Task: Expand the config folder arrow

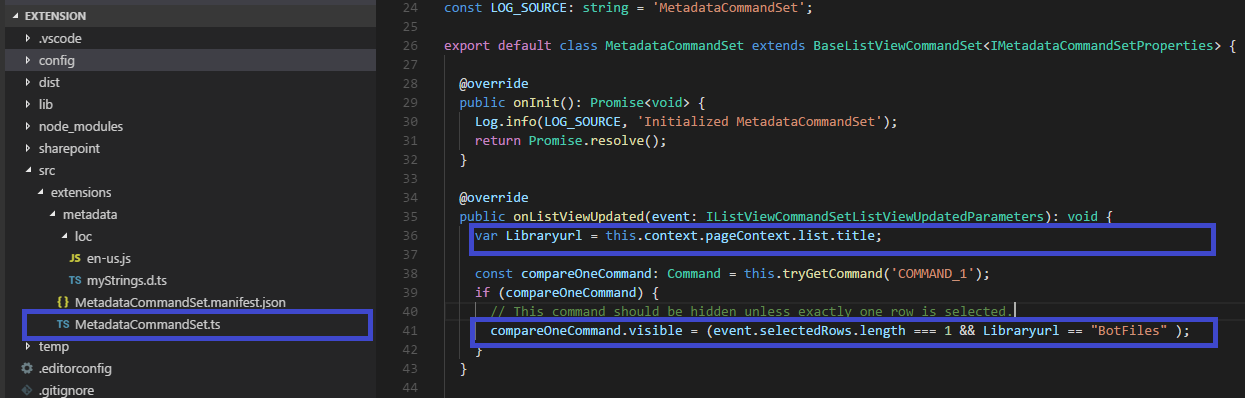Action: point(28,60)
